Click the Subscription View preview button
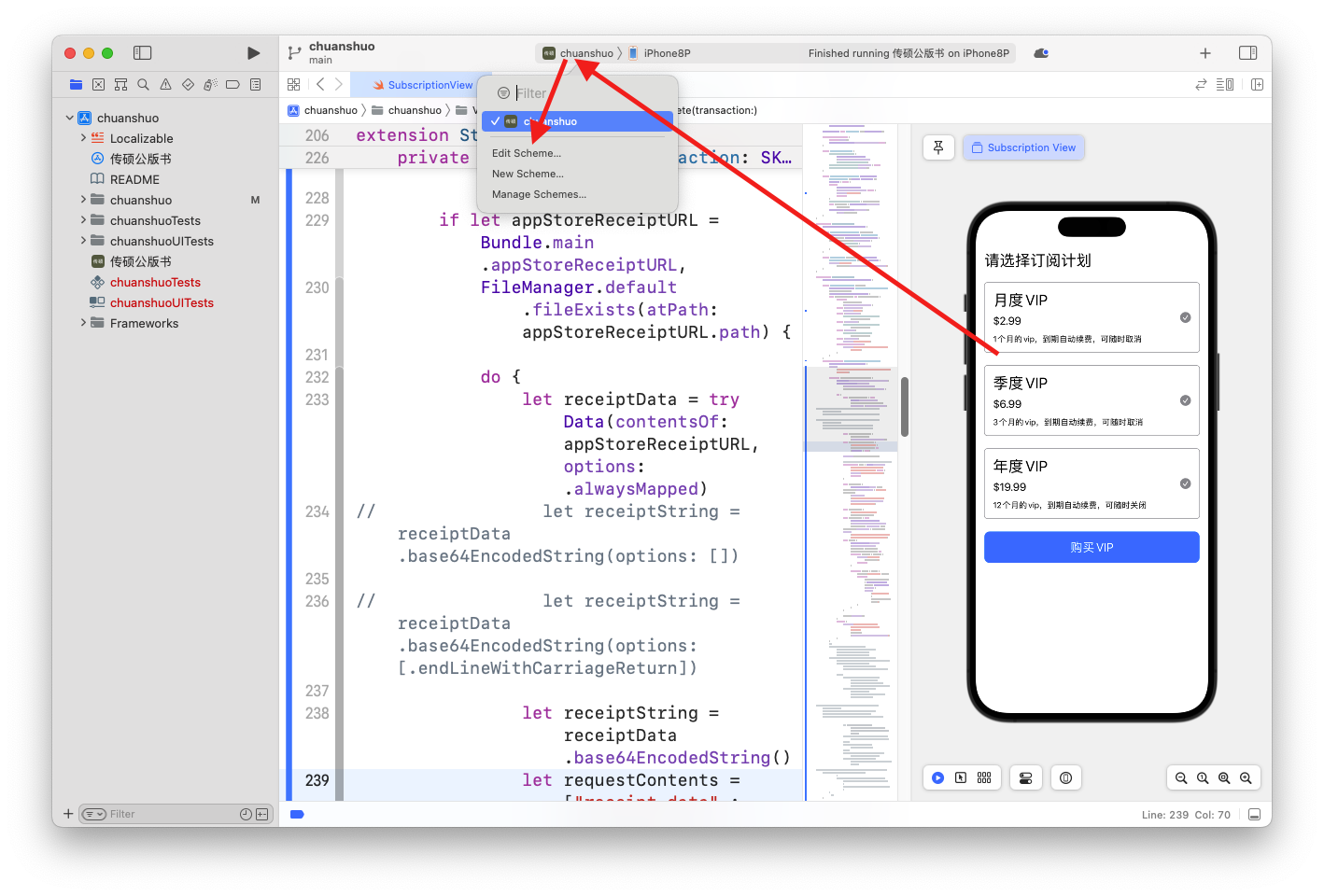This screenshot has height=896, width=1324. [1023, 147]
